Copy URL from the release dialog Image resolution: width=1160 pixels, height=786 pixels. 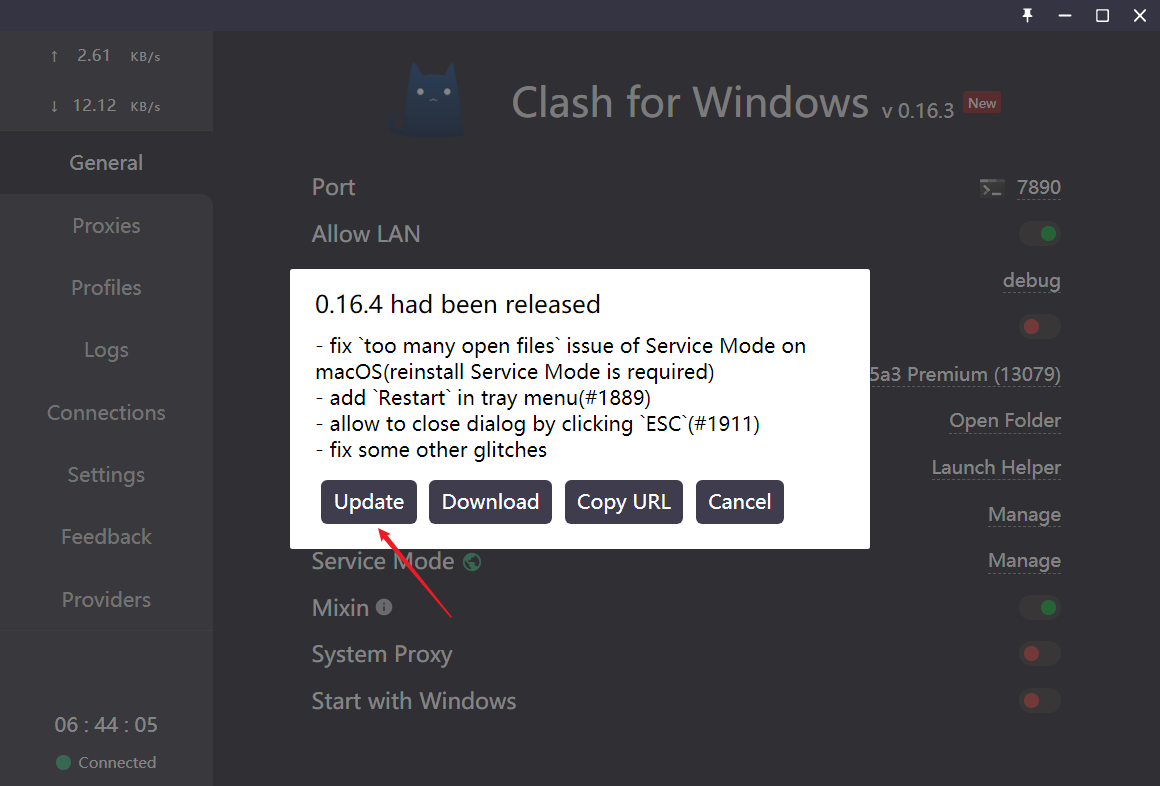pyautogui.click(x=624, y=502)
